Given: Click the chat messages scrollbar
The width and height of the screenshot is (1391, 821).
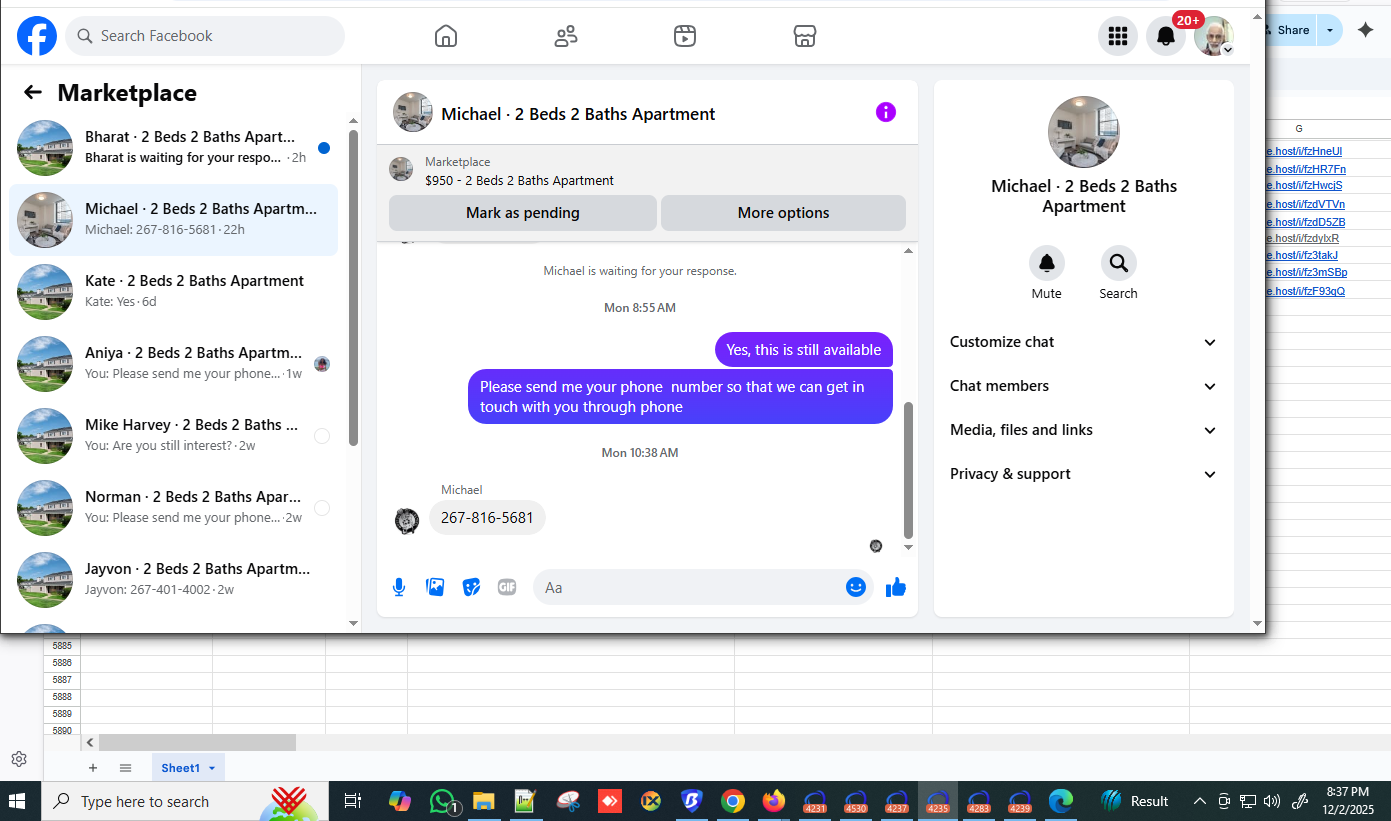Looking at the screenshot, I should [x=908, y=470].
